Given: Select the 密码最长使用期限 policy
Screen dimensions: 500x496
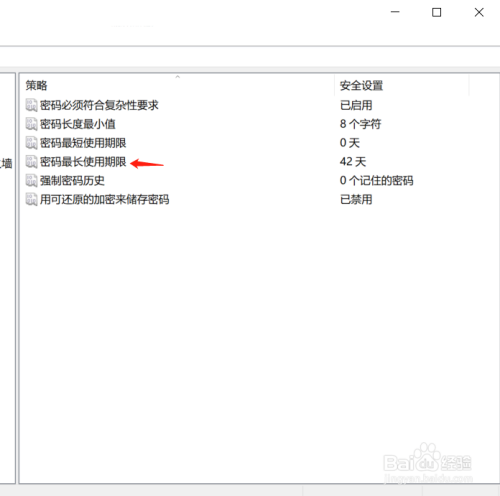Looking at the screenshot, I should click(83, 162).
